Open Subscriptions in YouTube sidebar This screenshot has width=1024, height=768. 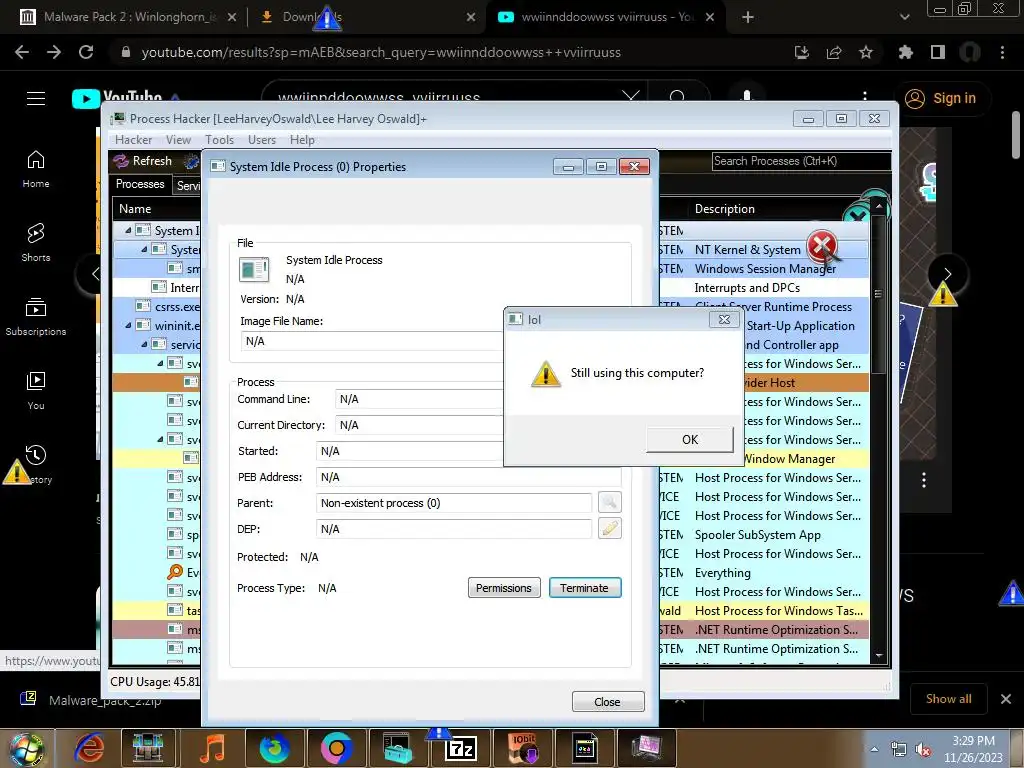(x=36, y=317)
